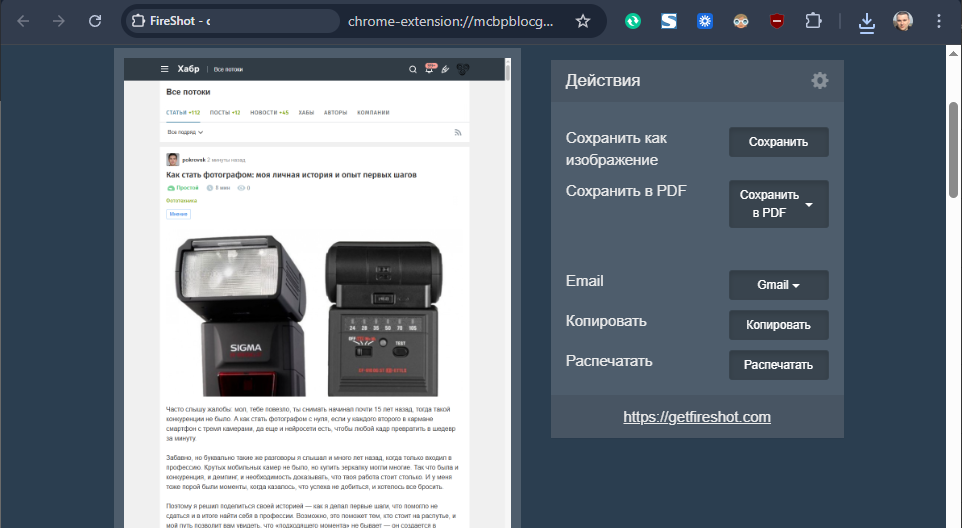
Task: Open the face with glasses extension
Action: pyautogui.click(x=741, y=21)
